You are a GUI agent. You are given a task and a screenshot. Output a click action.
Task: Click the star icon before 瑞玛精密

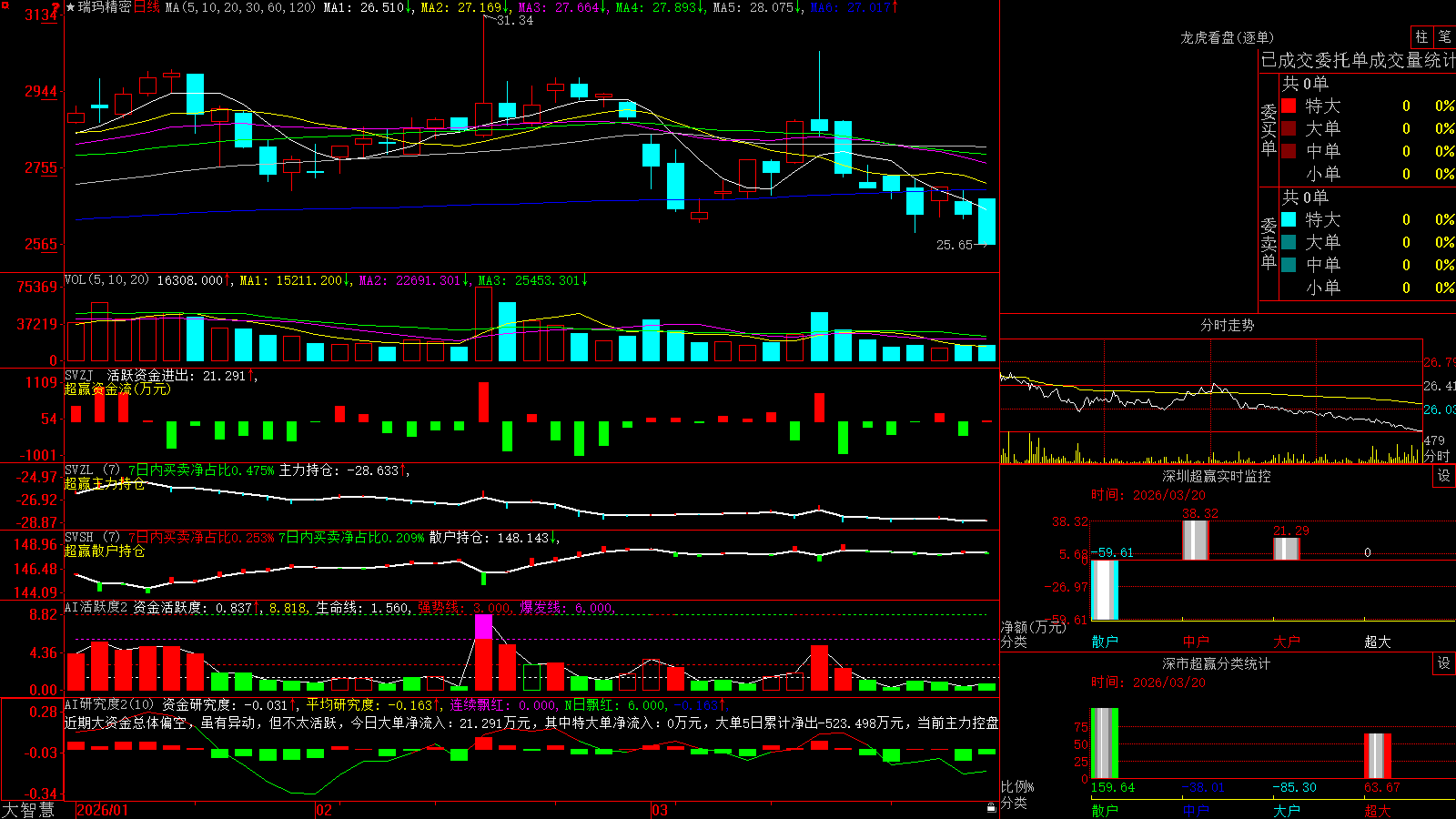pyautogui.click(x=70, y=7)
